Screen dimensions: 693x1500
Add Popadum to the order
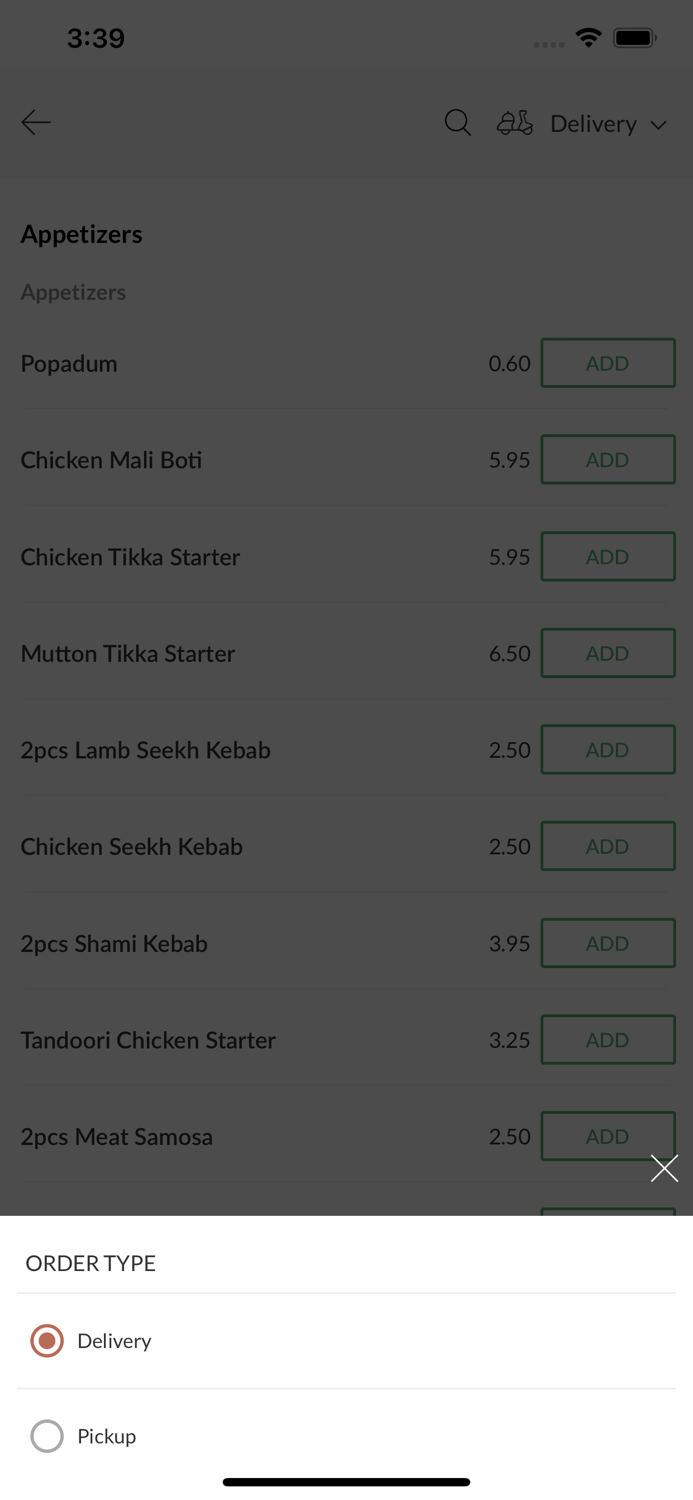[x=608, y=362]
